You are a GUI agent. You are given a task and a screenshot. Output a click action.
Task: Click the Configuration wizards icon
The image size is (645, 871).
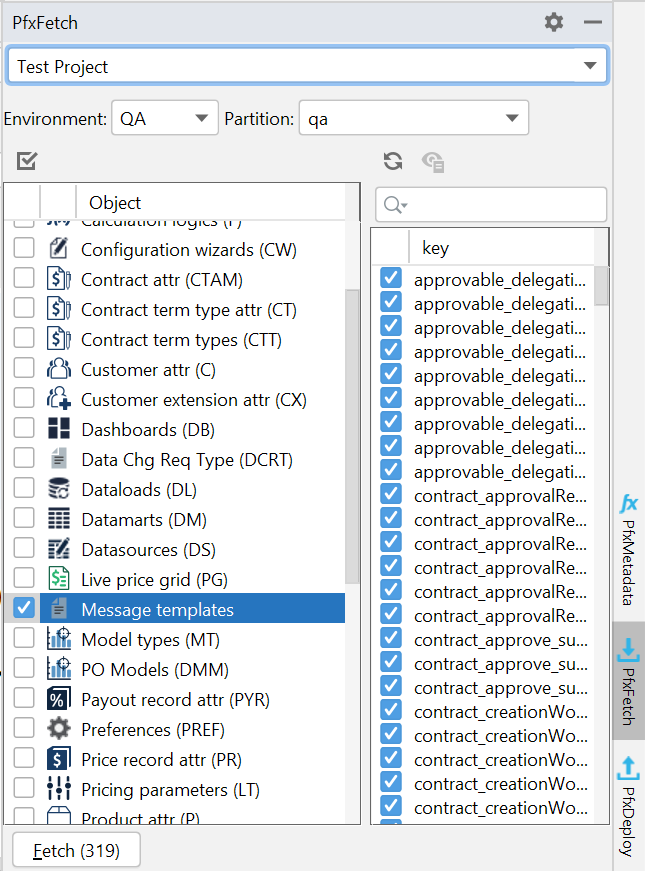click(x=58, y=249)
